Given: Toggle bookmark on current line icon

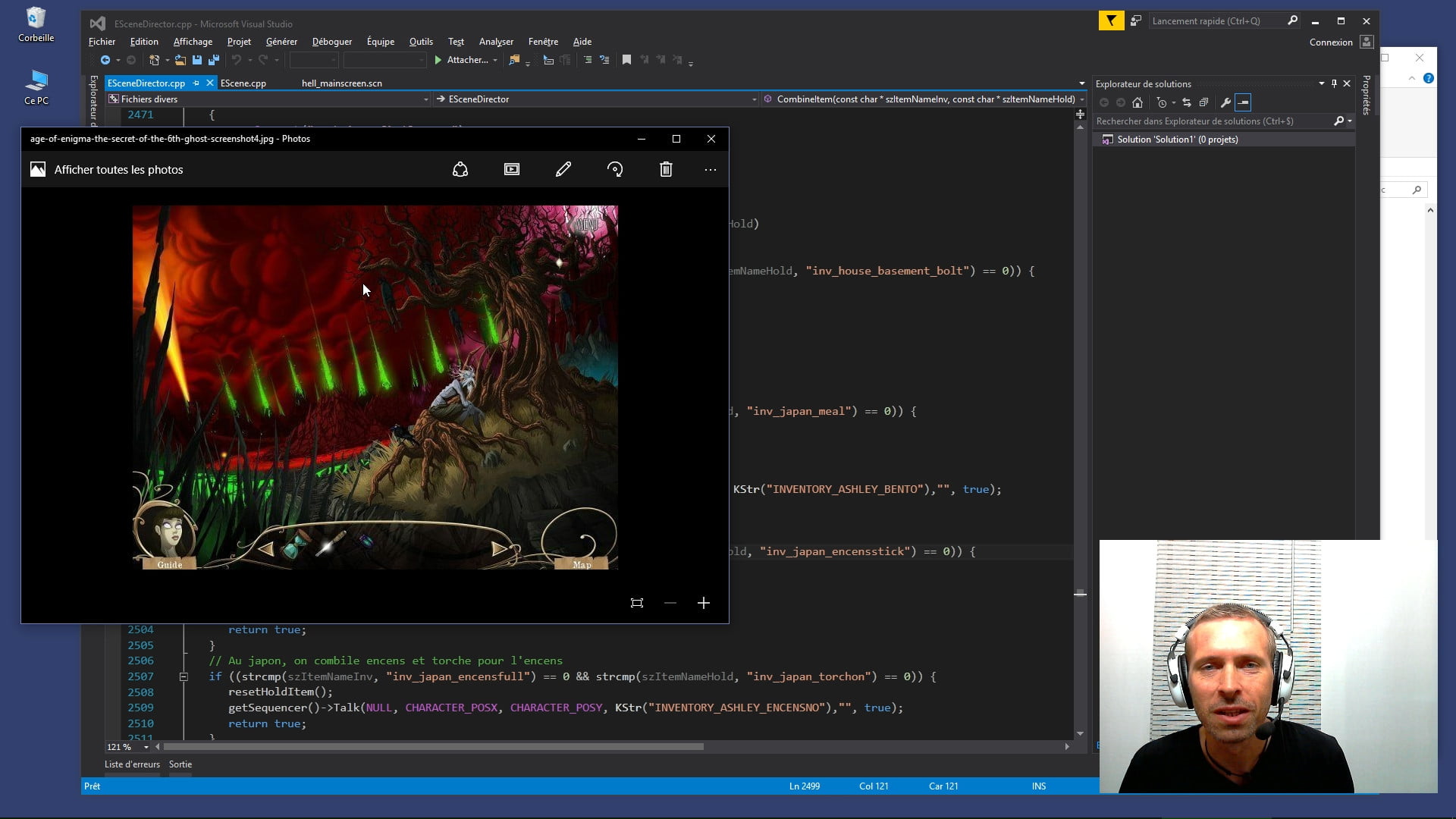Looking at the screenshot, I should 626,60.
